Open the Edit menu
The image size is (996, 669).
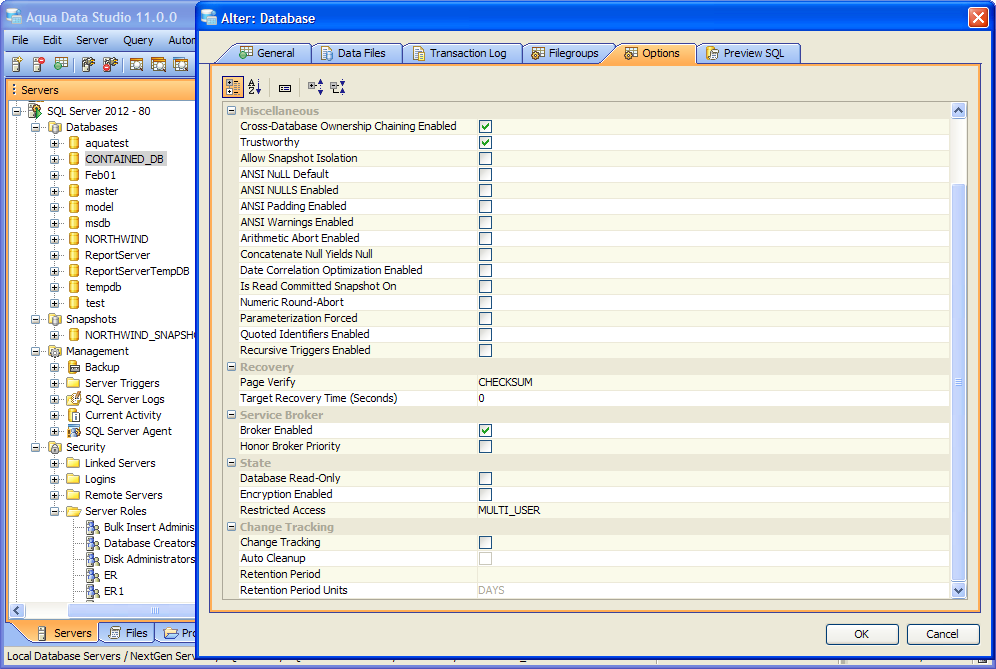pos(52,40)
